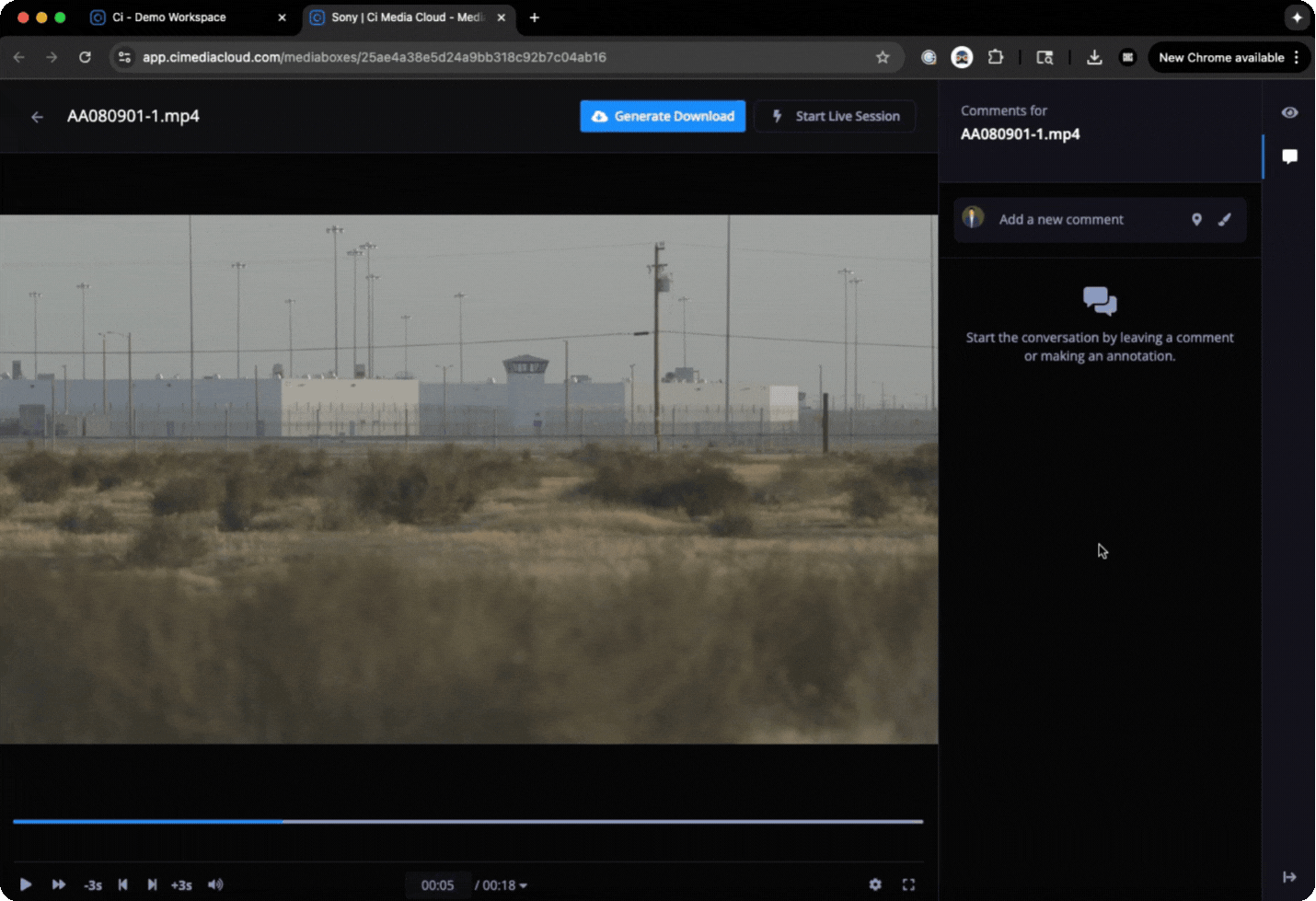Screen dimensions: 1316x901
Task: Open the Chrome profile avatar
Action: point(962,57)
